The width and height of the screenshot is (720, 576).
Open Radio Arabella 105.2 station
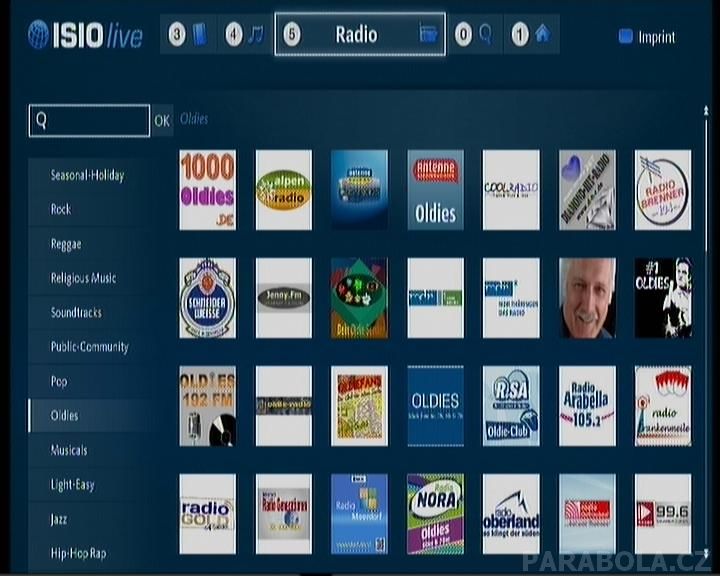point(587,406)
